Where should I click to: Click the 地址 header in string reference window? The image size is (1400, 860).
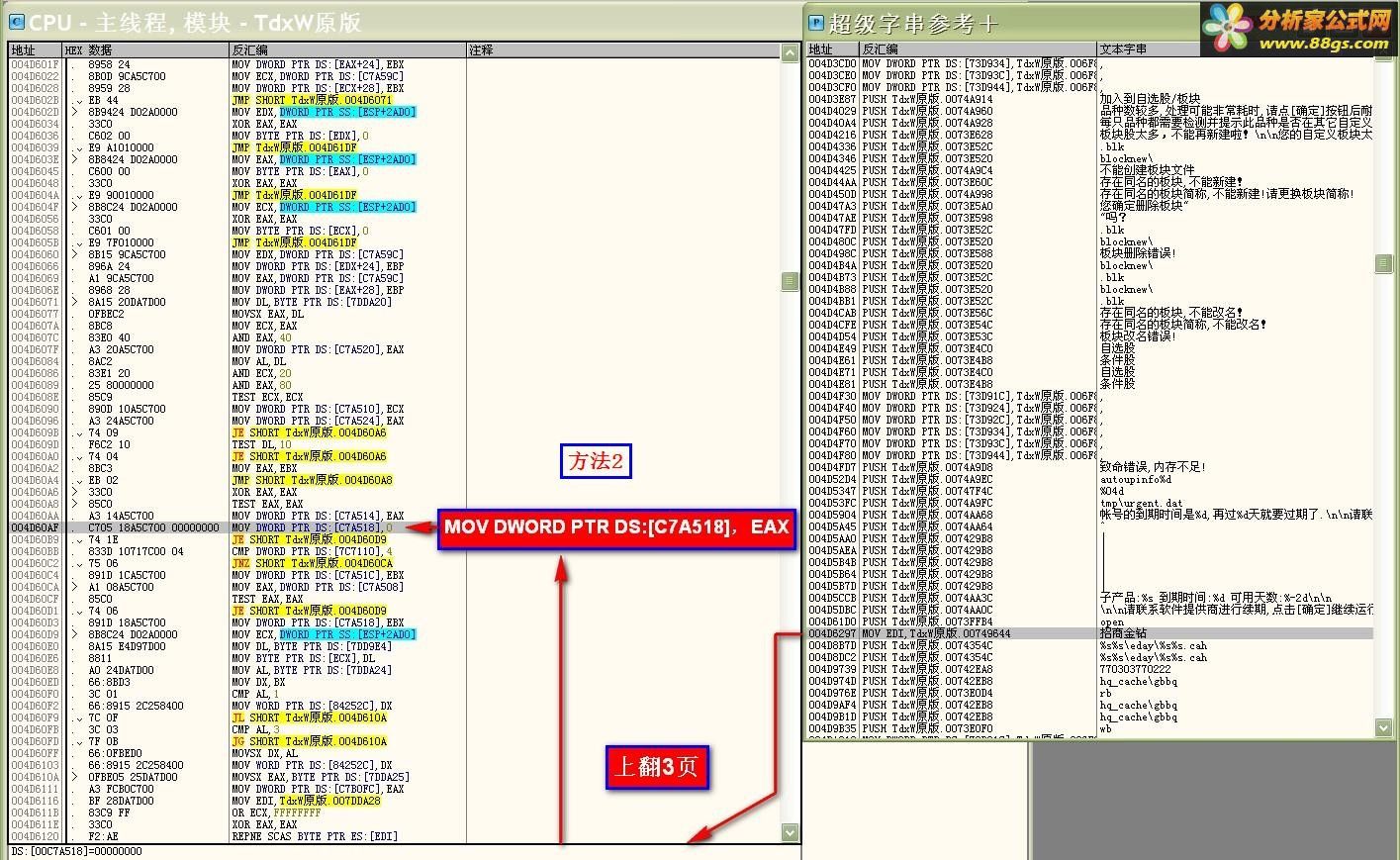pos(832,48)
